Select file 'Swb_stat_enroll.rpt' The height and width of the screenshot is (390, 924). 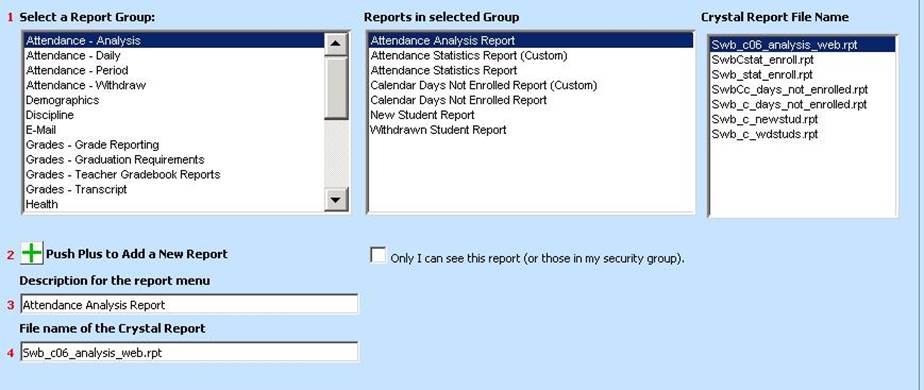tap(803, 74)
